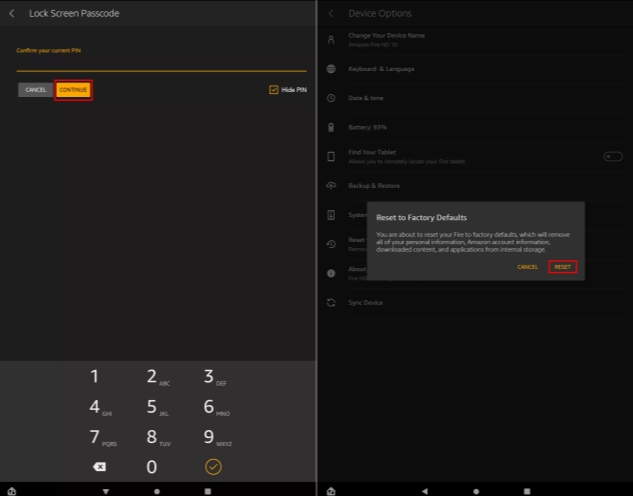Toggle the Find Your Tablet switch
This screenshot has width=633, height=496.
coord(612,156)
